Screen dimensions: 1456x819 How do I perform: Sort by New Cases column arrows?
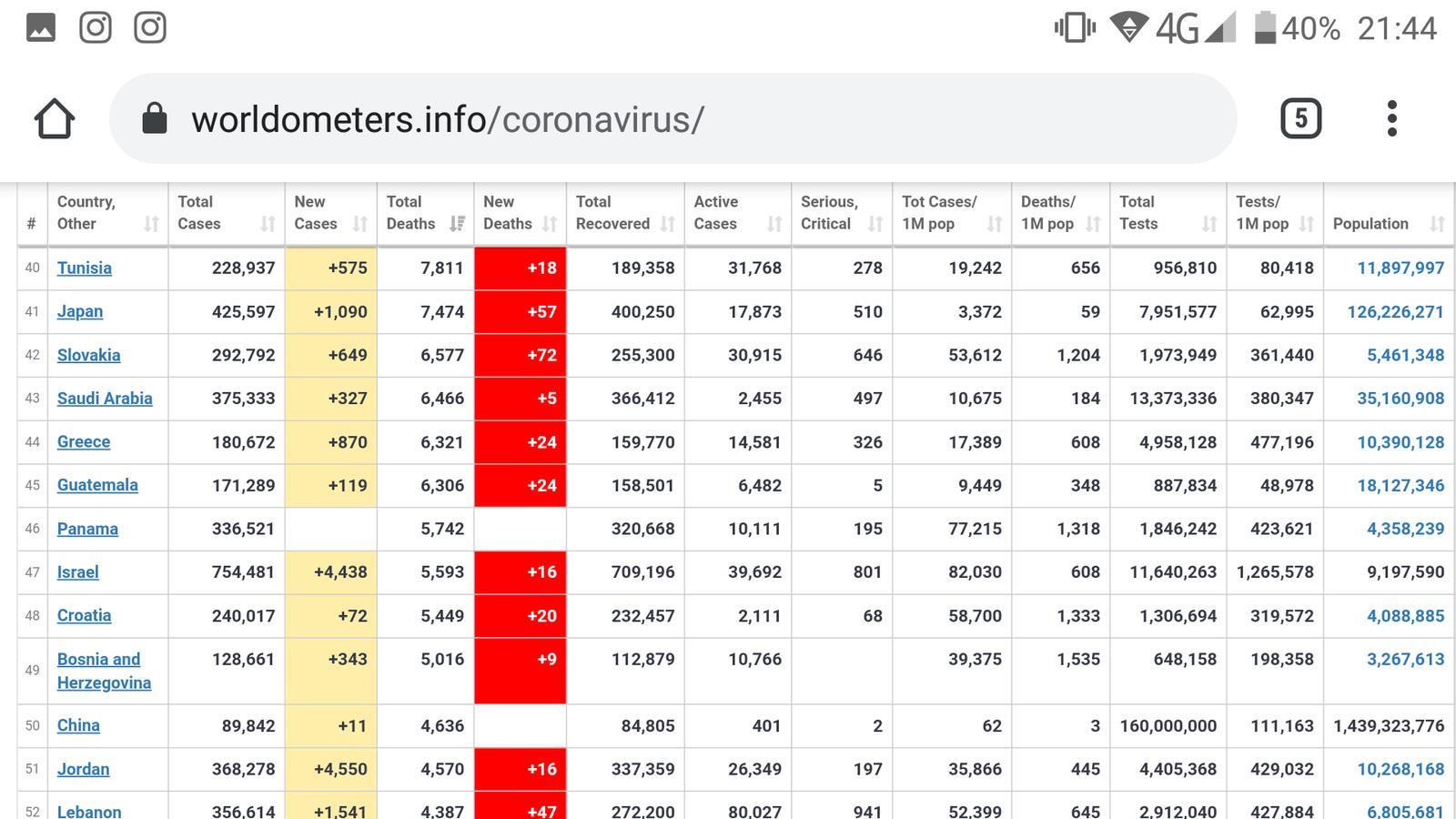click(359, 224)
